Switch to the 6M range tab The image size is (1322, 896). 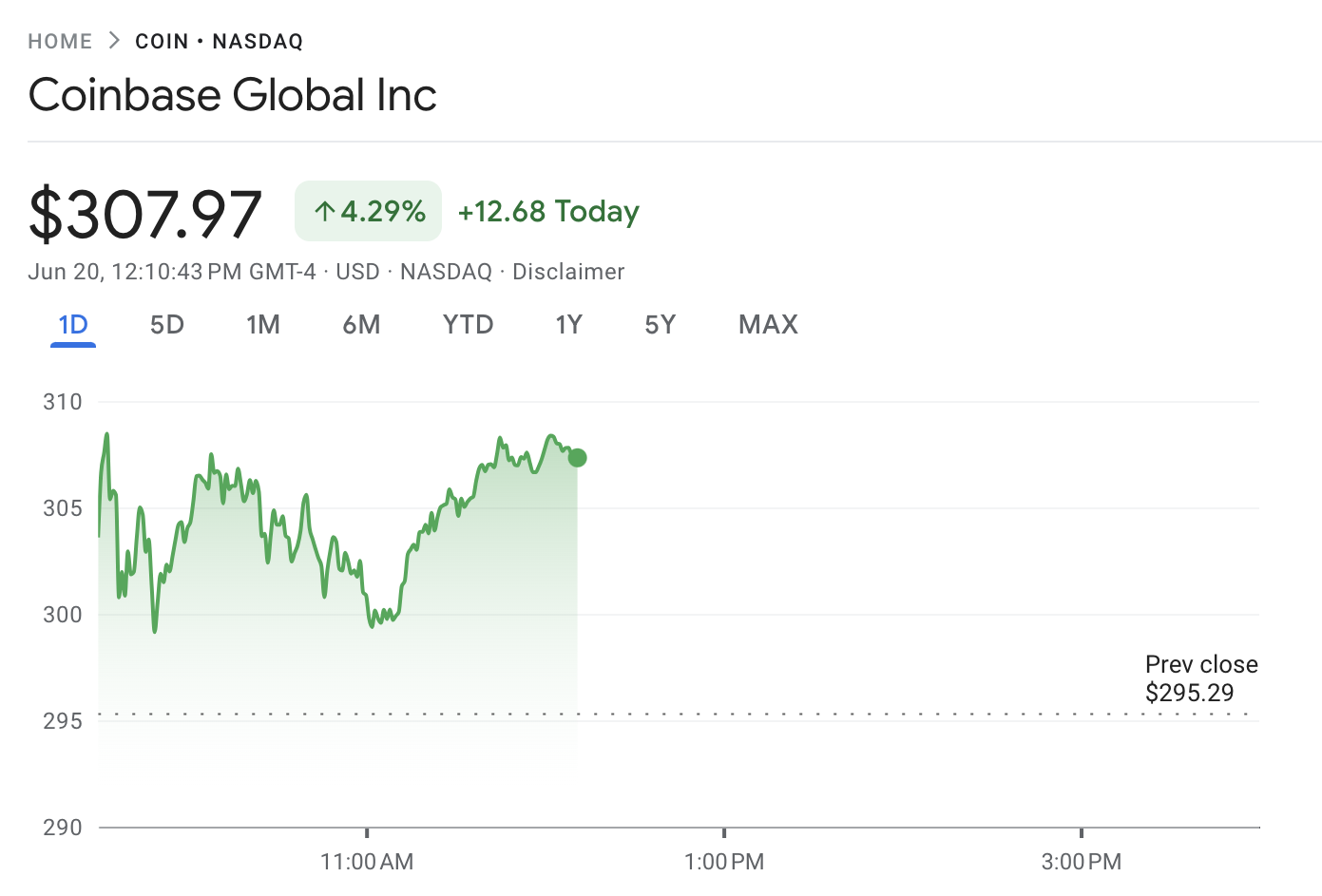click(x=361, y=325)
